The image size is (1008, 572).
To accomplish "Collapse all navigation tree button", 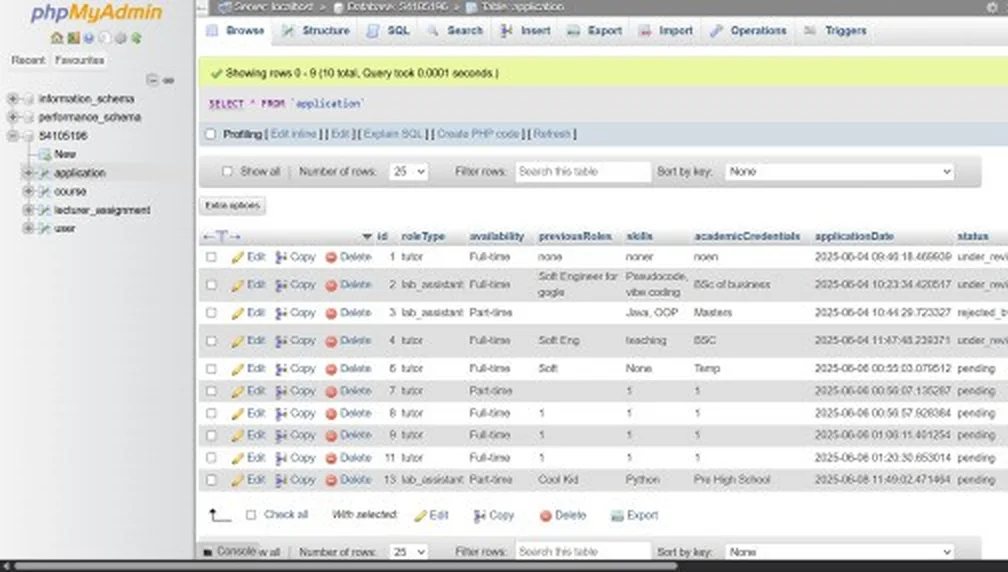I will [152, 80].
